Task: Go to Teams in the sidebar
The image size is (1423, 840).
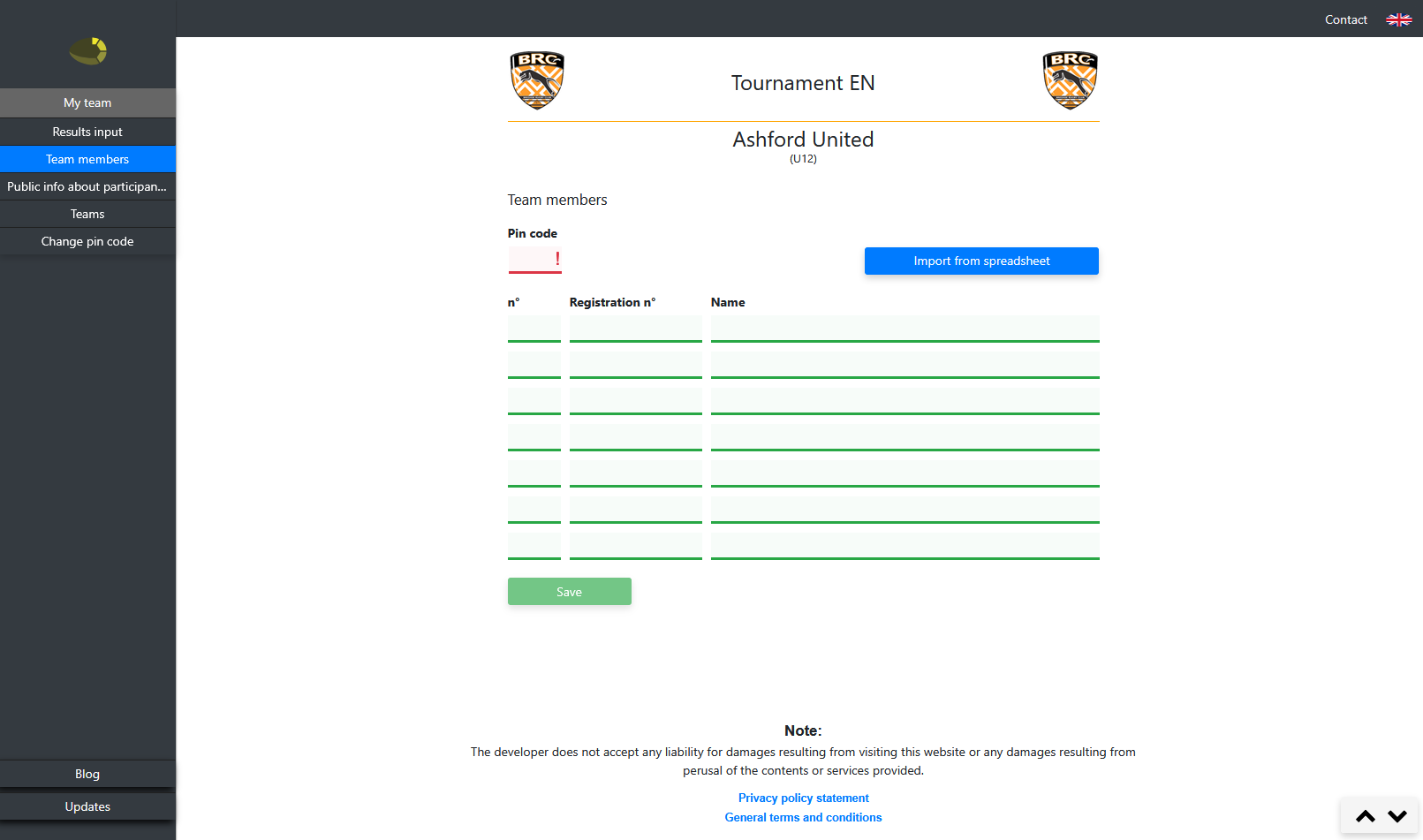Action: point(87,214)
